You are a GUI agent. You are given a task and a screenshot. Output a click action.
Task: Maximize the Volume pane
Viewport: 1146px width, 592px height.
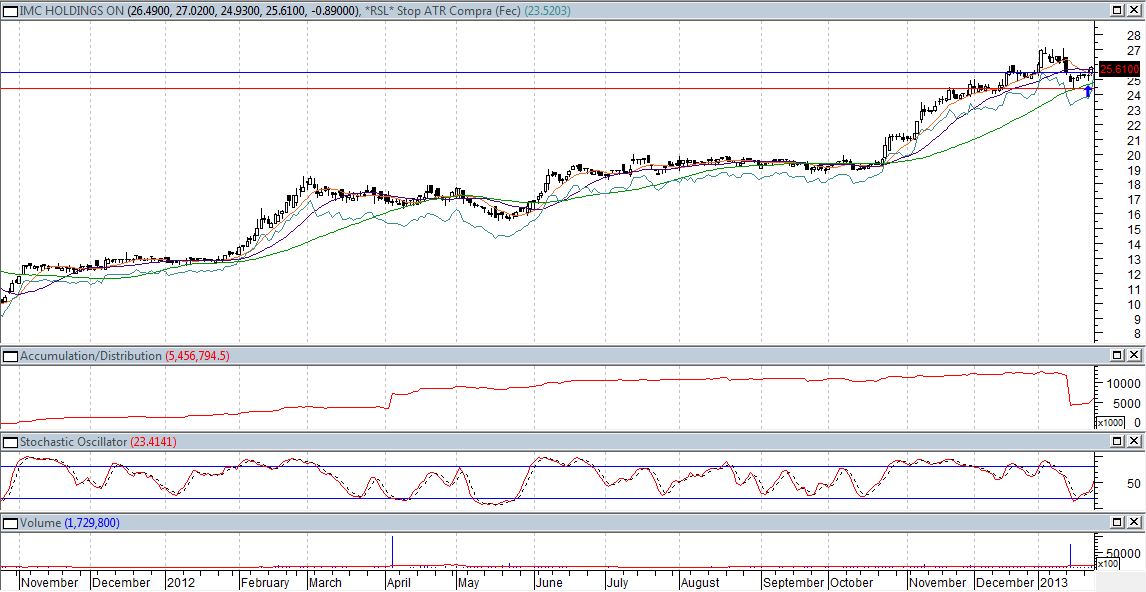tap(1119, 523)
